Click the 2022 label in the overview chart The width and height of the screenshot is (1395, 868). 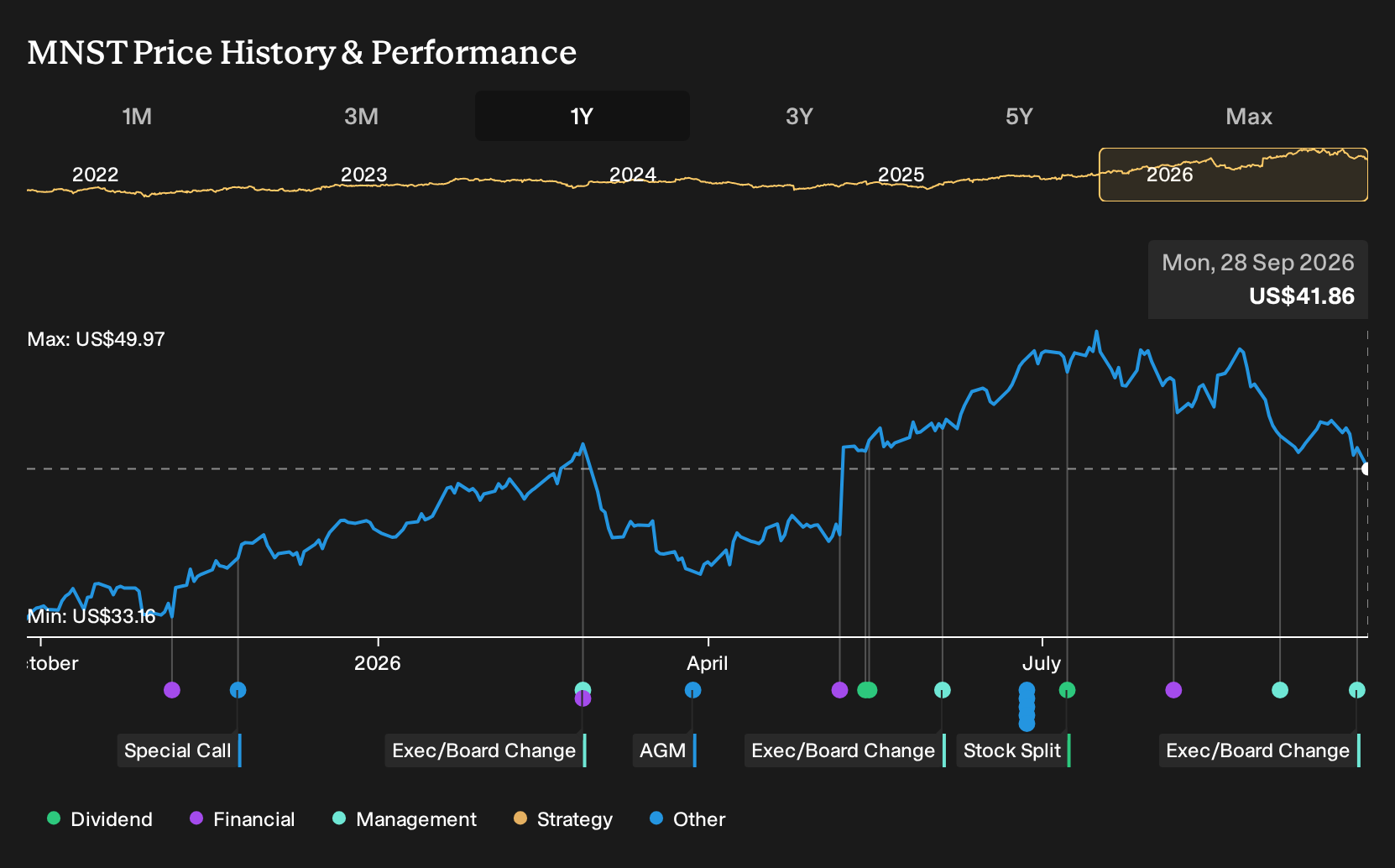coord(95,175)
